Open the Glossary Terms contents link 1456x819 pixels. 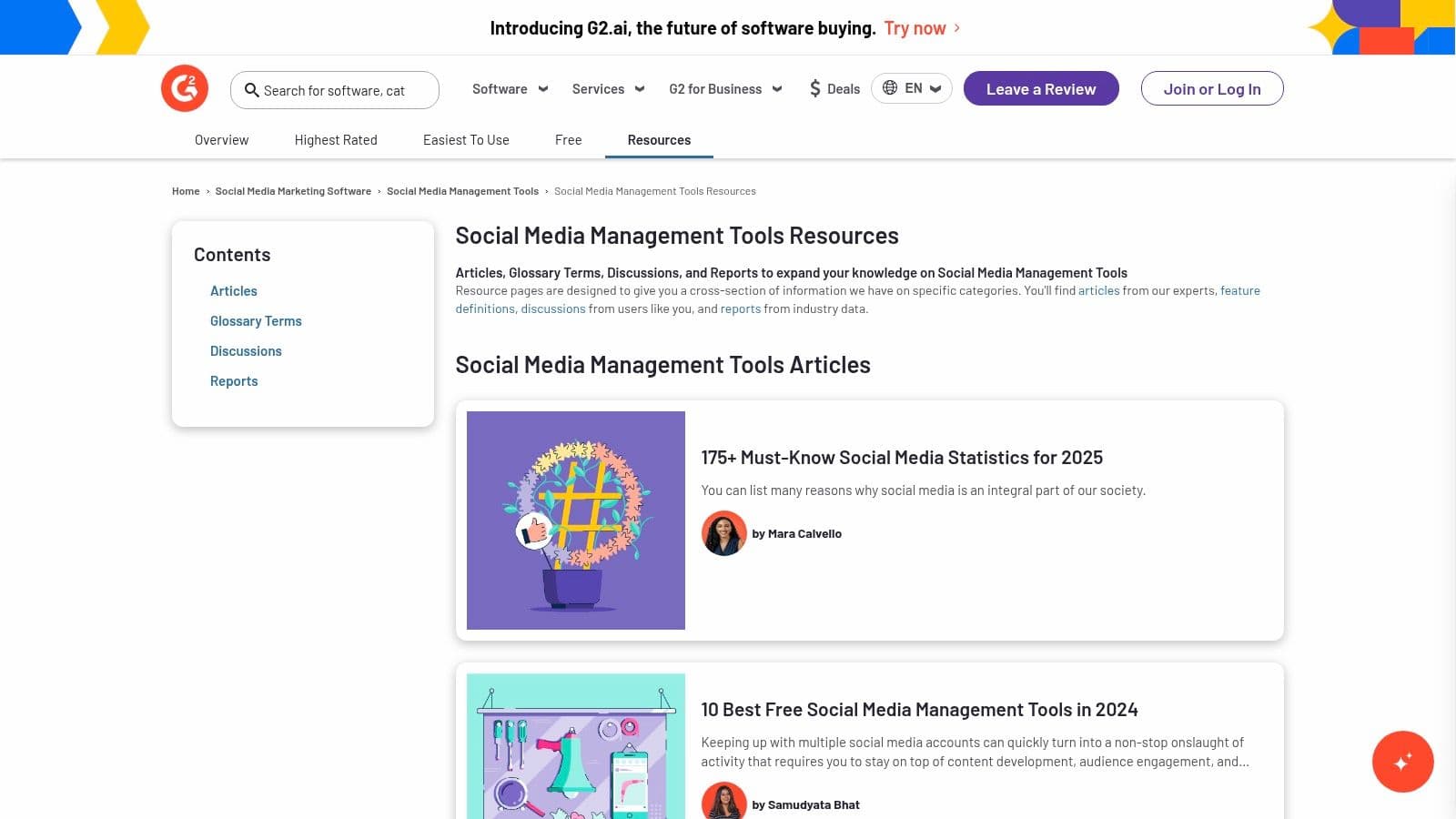point(256,320)
